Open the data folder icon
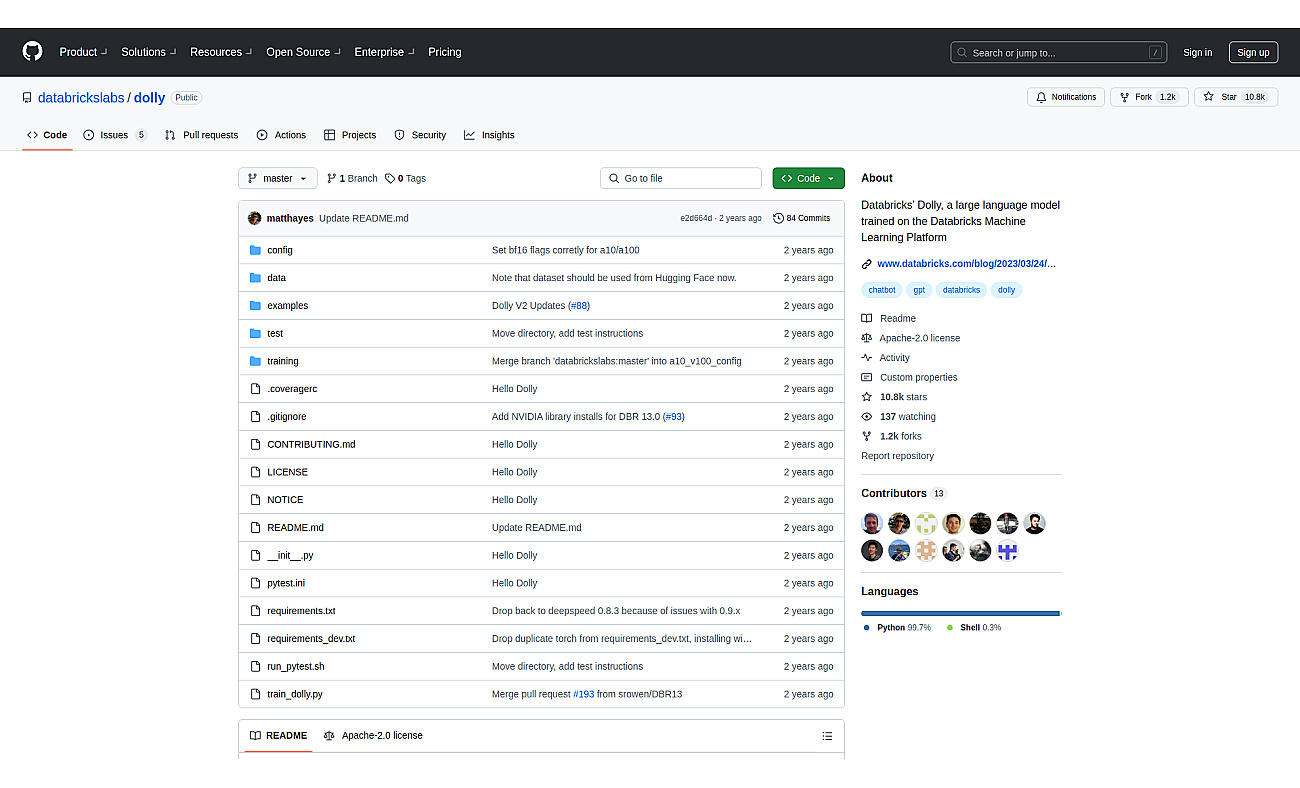Viewport: 1300px width, 788px height. pyautogui.click(x=255, y=278)
